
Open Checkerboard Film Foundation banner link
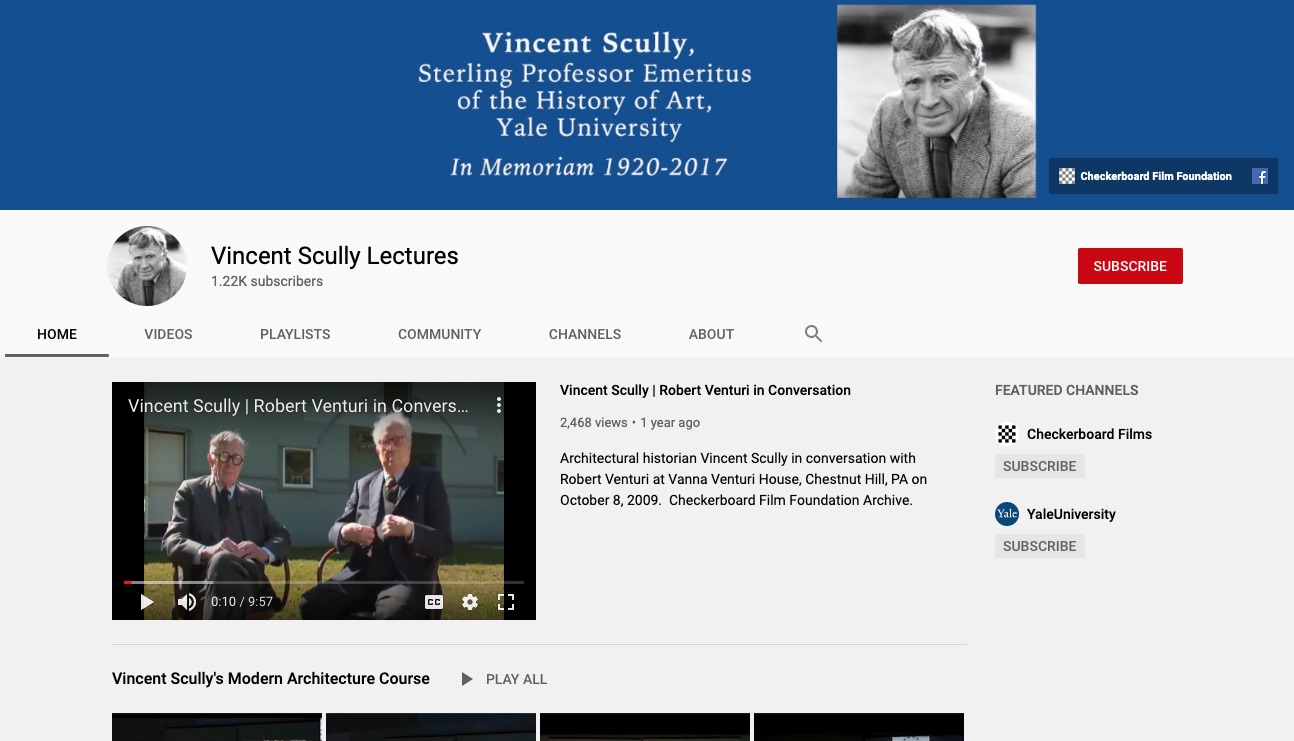[1145, 176]
